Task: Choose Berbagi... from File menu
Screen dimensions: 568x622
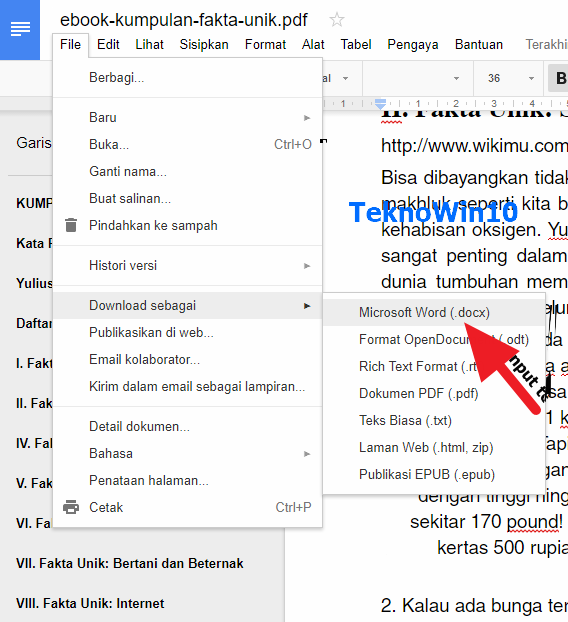Action: [187, 77]
